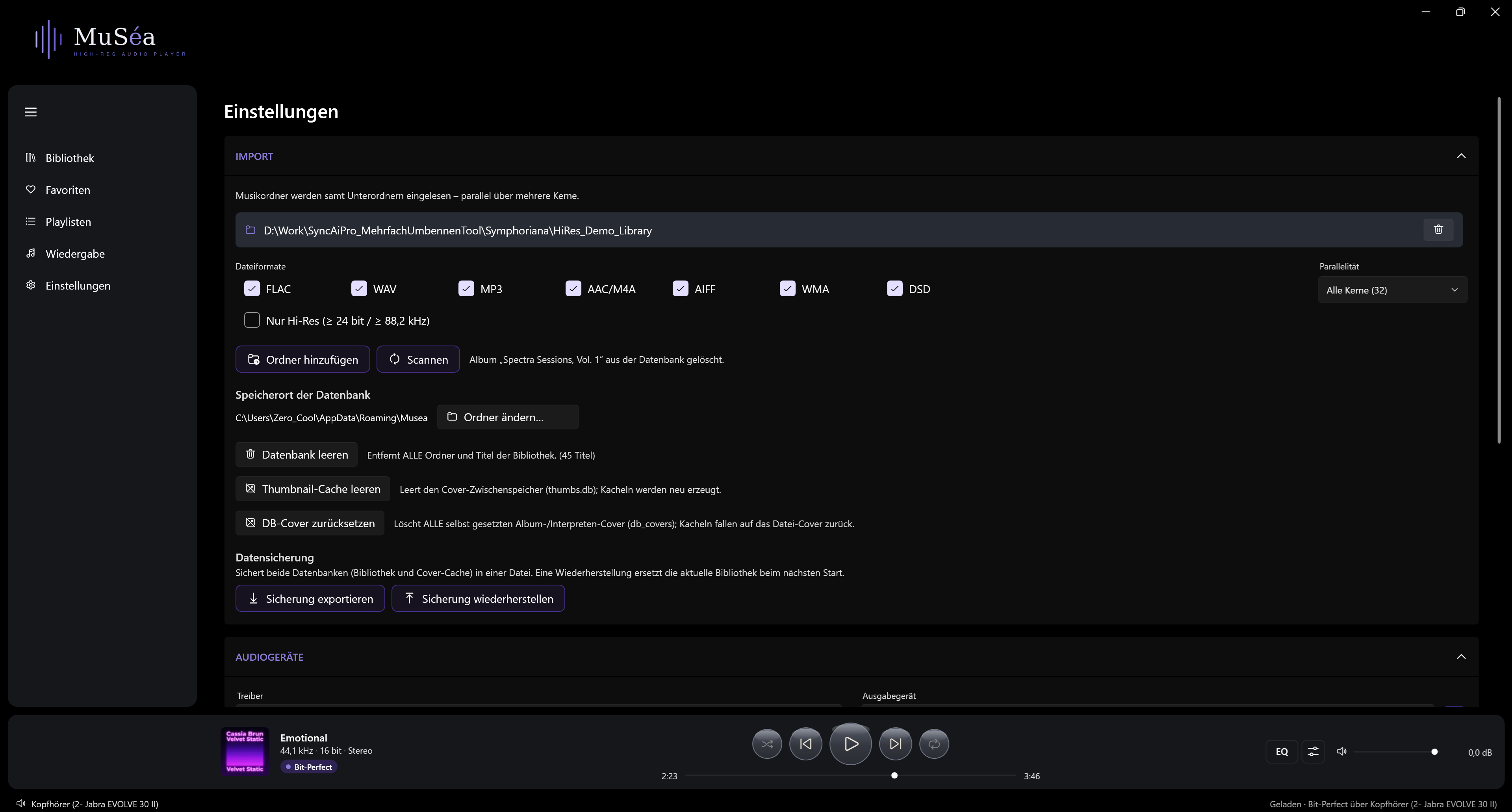The width and height of the screenshot is (1512, 812).
Task: Start playback with the play button
Action: click(x=850, y=744)
